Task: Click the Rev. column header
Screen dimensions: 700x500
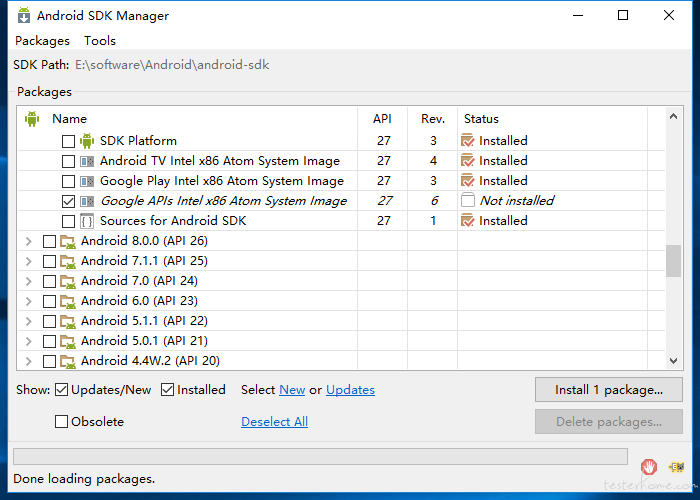Action: pyautogui.click(x=433, y=119)
